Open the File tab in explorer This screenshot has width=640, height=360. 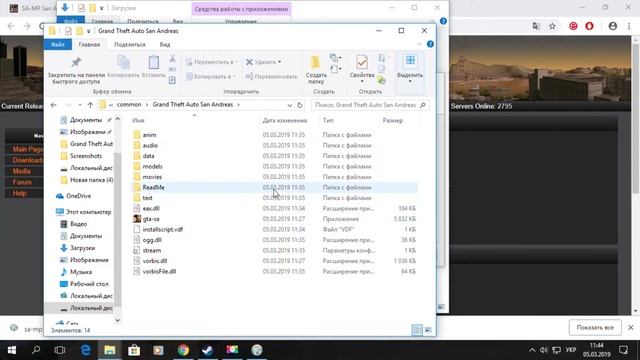pyautogui.click(x=58, y=44)
